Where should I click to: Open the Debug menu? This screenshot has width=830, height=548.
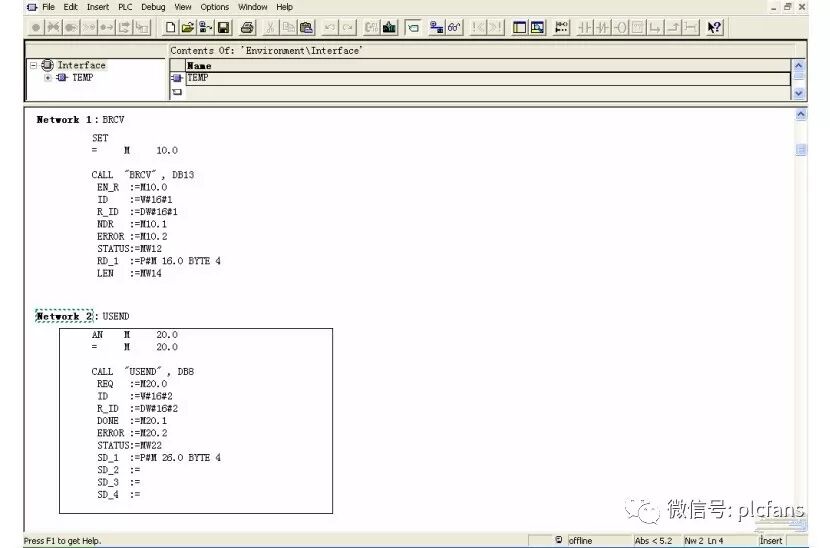tap(153, 7)
